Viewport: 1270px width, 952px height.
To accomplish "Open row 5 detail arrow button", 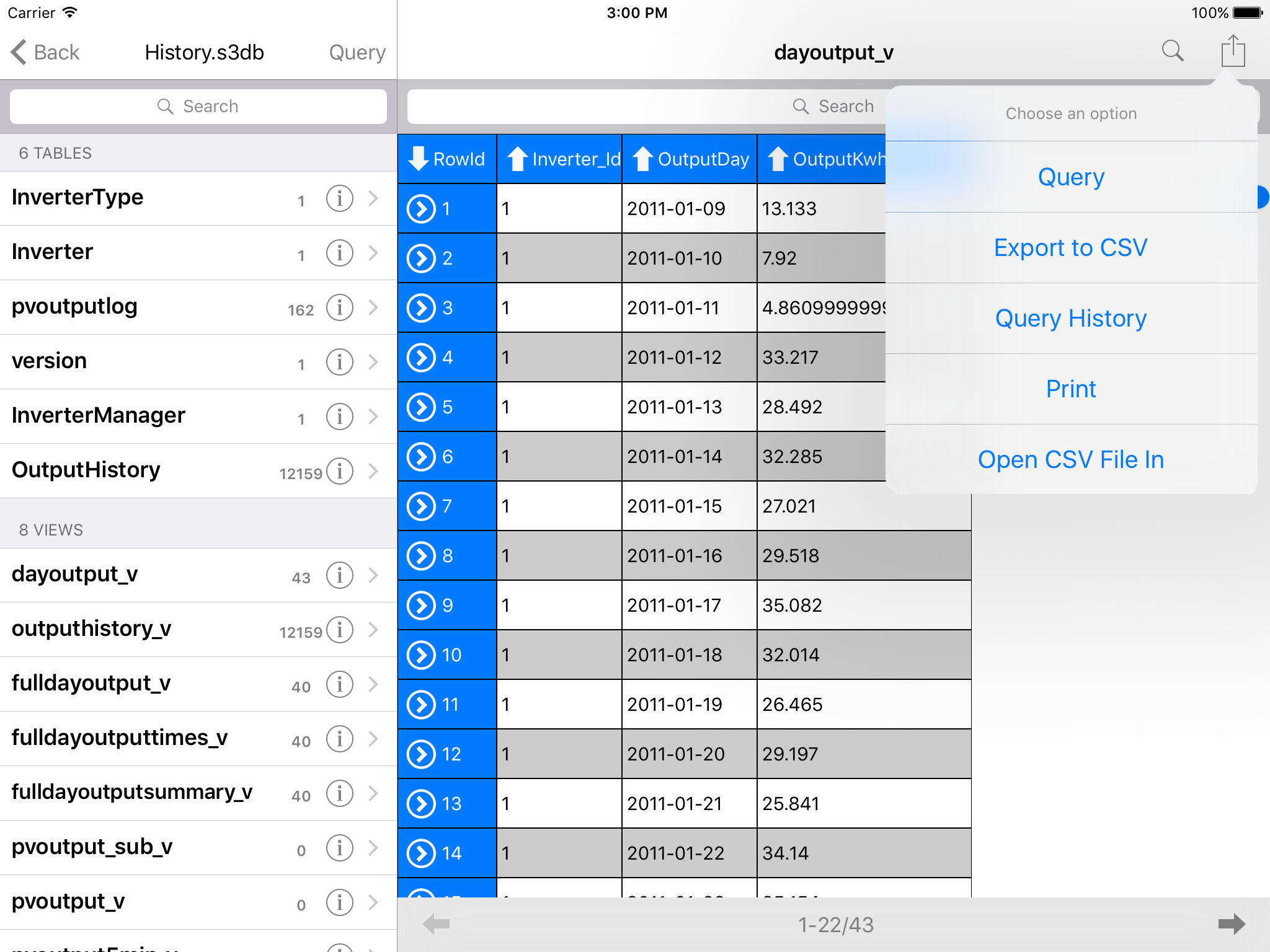I will click(x=421, y=407).
